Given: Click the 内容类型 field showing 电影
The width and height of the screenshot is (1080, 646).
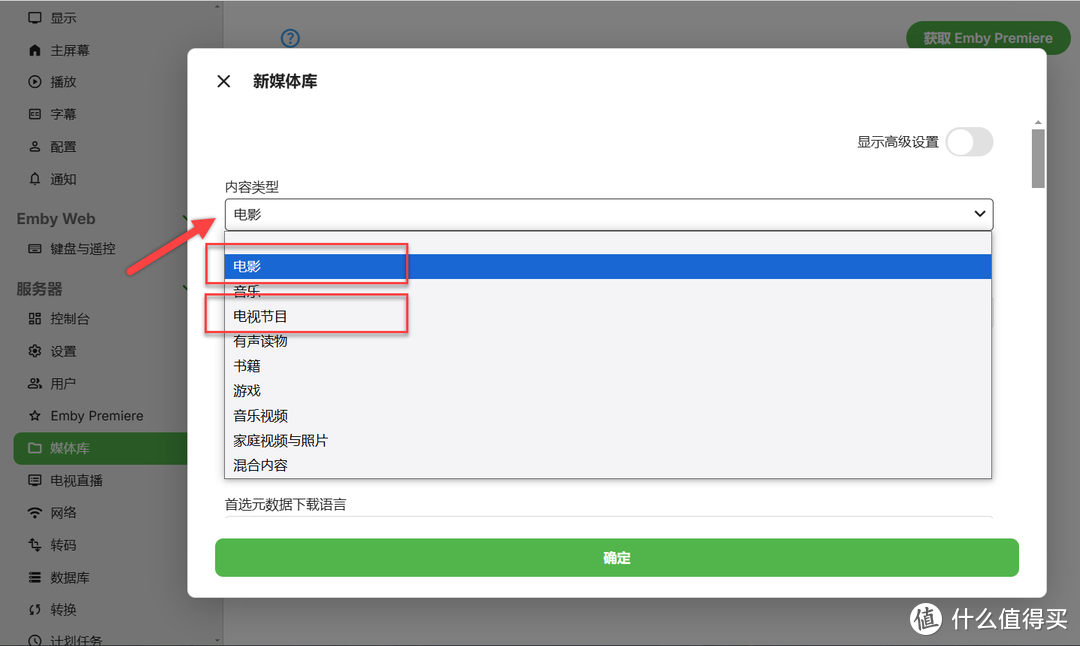Looking at the screenshot, I should [609, 214].
